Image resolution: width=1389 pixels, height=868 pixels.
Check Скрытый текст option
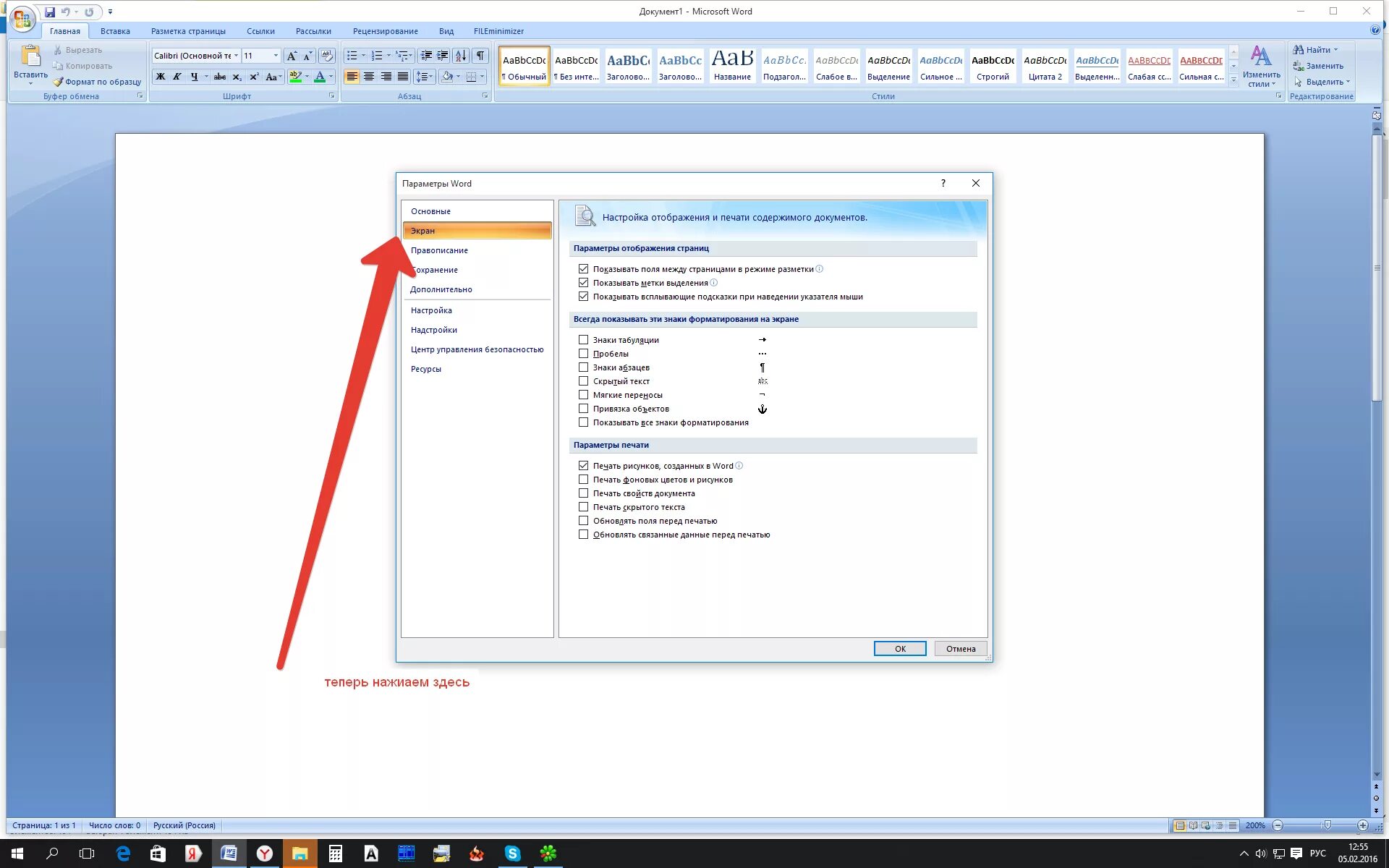[x=583, y=381]
